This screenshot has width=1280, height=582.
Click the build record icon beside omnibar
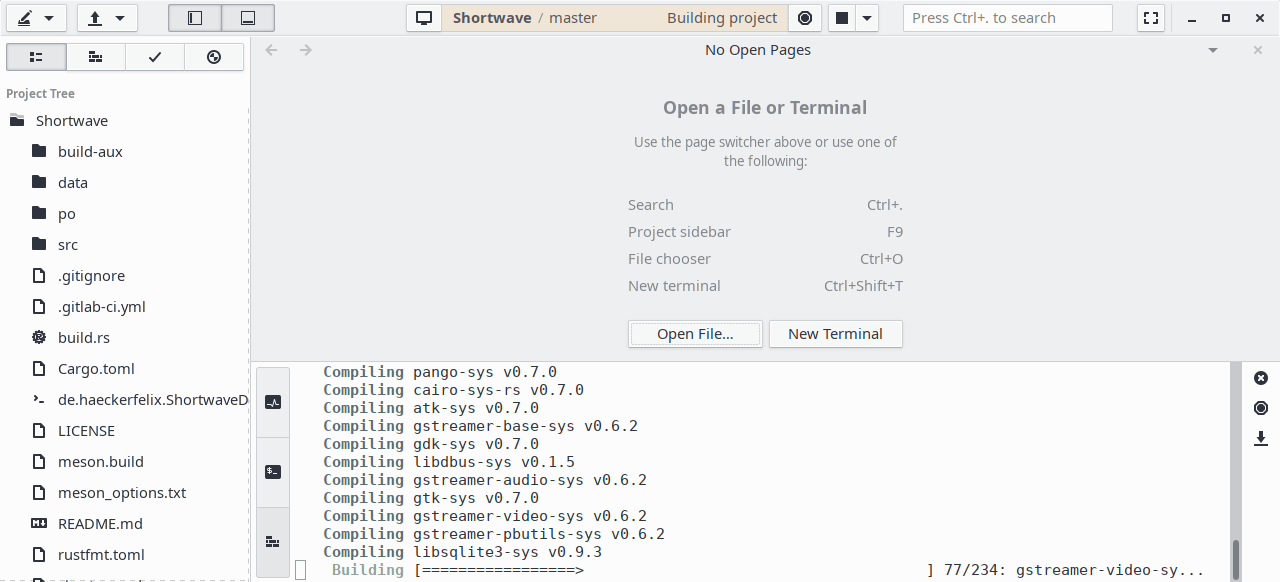(805, 18)
